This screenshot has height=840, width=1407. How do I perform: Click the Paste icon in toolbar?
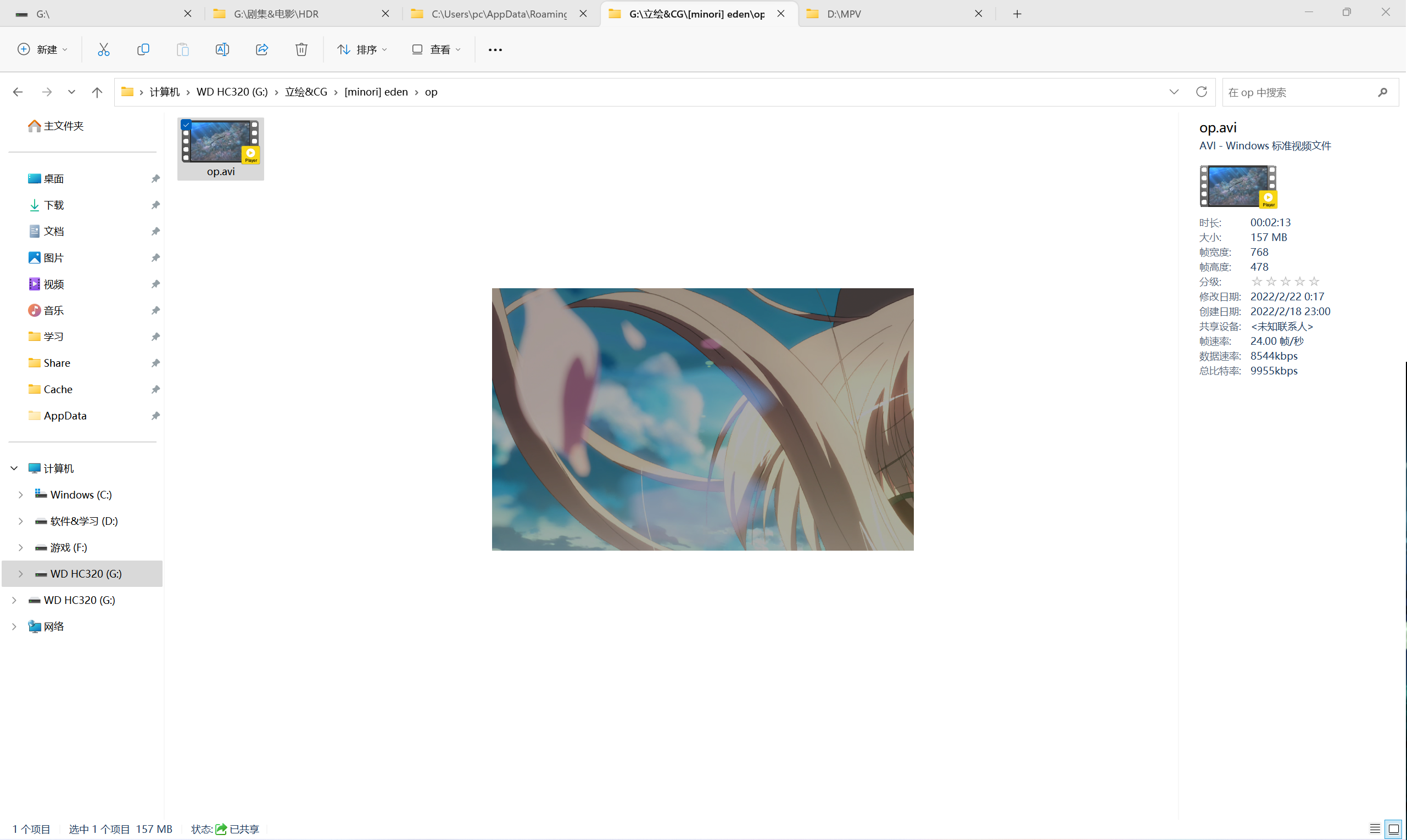coord(182,49)
